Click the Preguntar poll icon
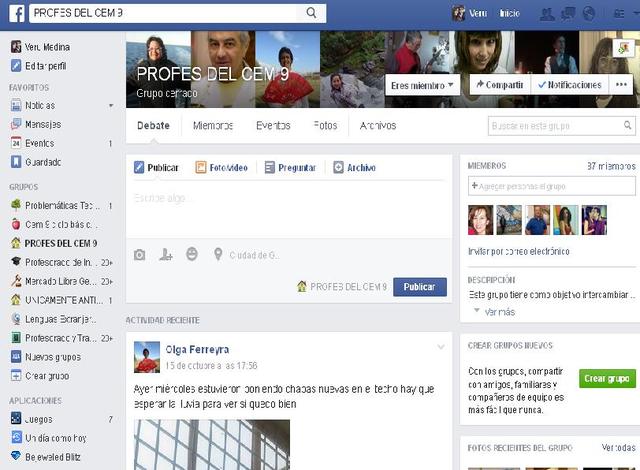 point(270,167)
